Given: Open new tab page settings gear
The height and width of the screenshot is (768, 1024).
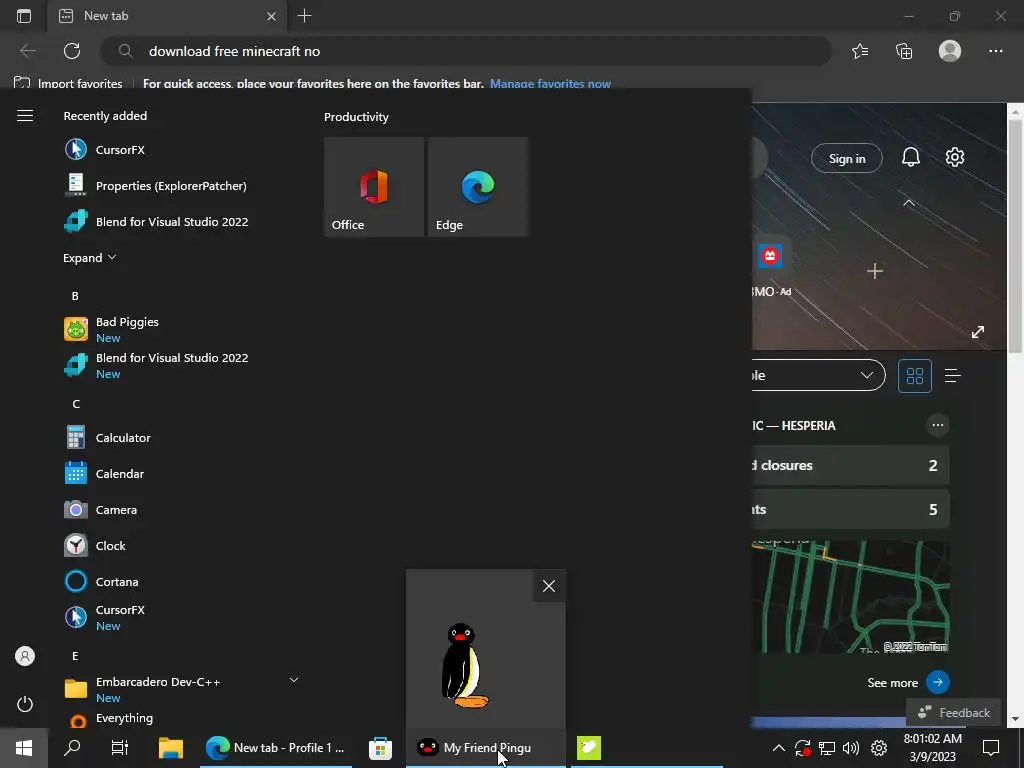Looking at the screenshot, I should 955,157.
